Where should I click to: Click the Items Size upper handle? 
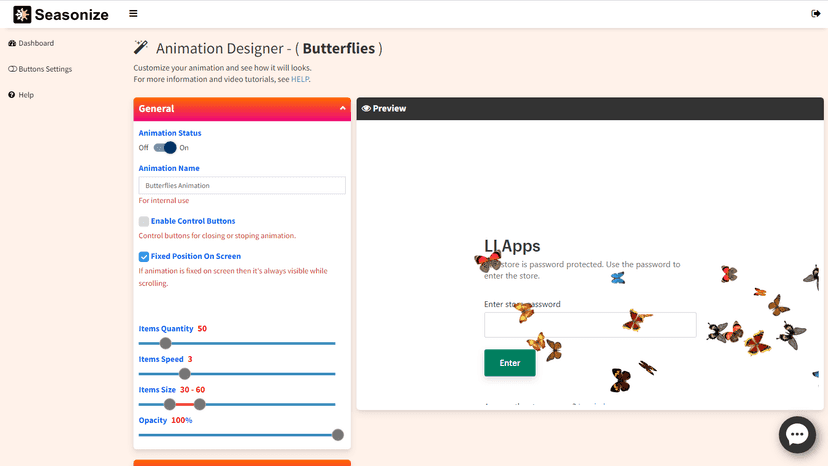(x=199, y=405)
